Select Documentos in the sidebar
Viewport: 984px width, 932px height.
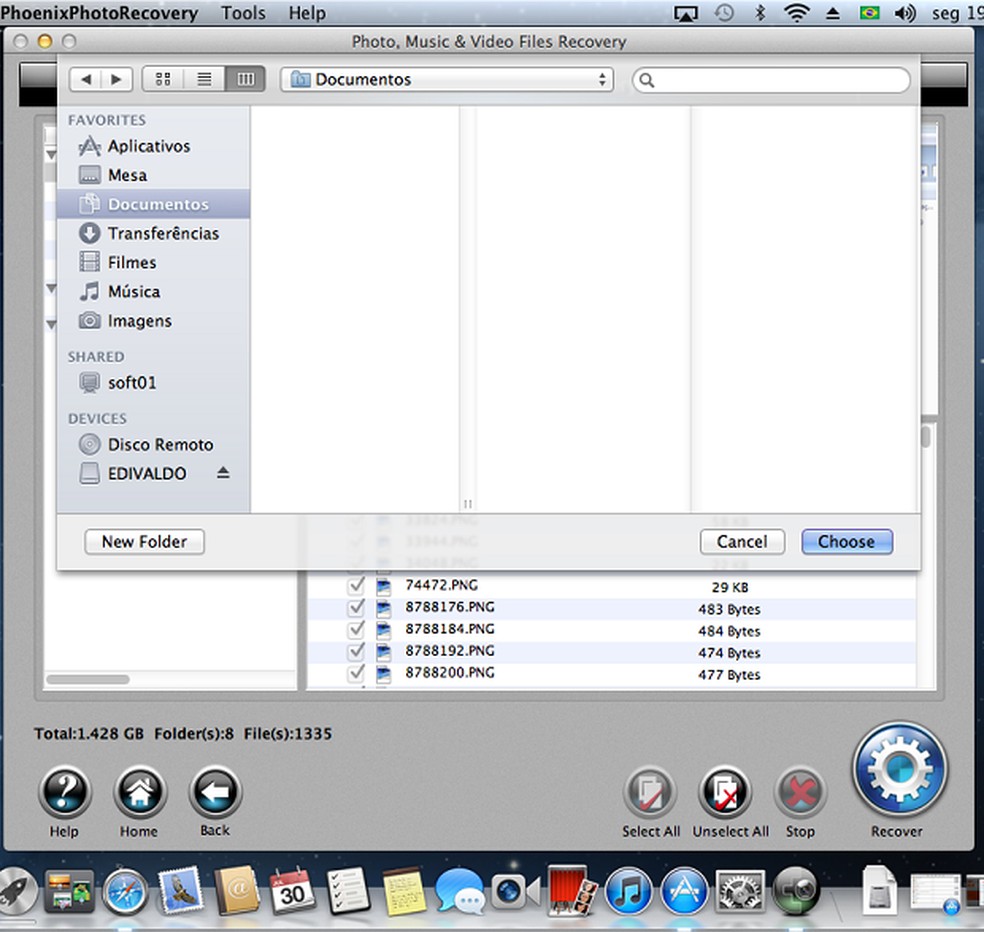[153, 204]
